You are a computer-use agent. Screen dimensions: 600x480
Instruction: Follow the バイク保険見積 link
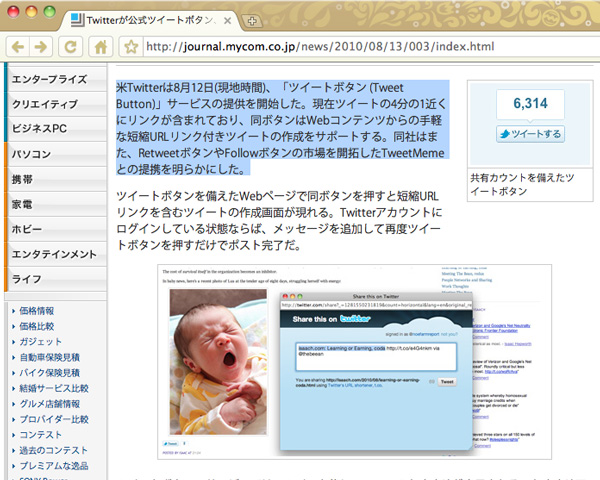click(50, 373)
